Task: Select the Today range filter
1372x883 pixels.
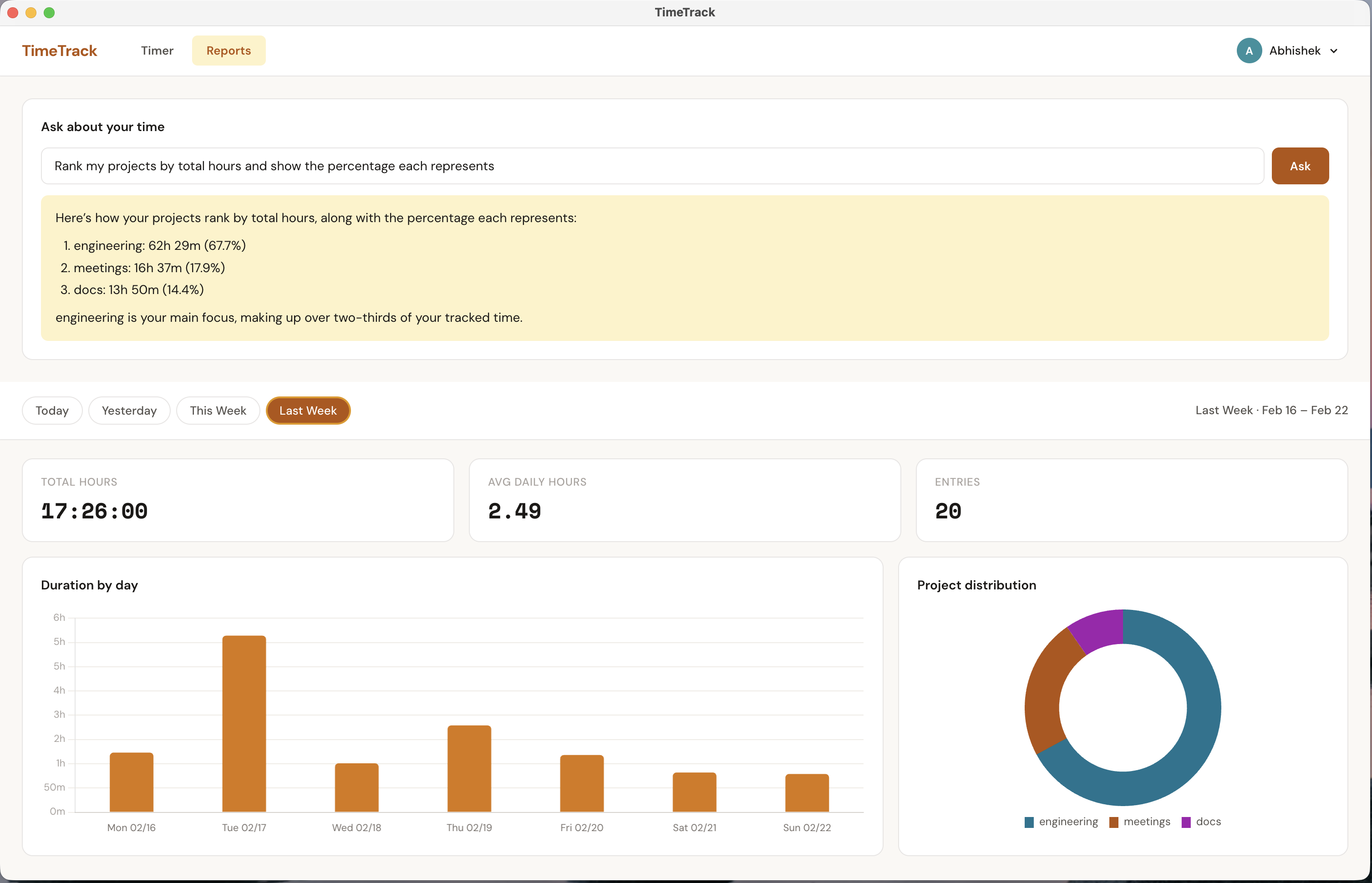Action: tap(52, 411)
